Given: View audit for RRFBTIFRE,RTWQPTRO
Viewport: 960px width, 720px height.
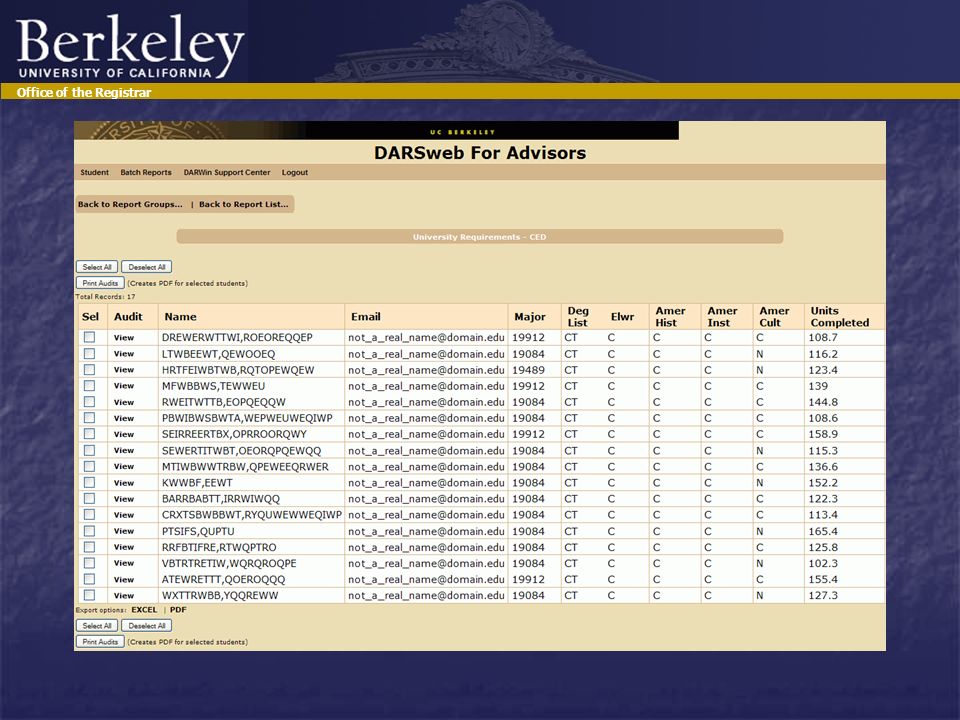Looking at the screenshot, I should pyautogui.click(x=124, y=547).
